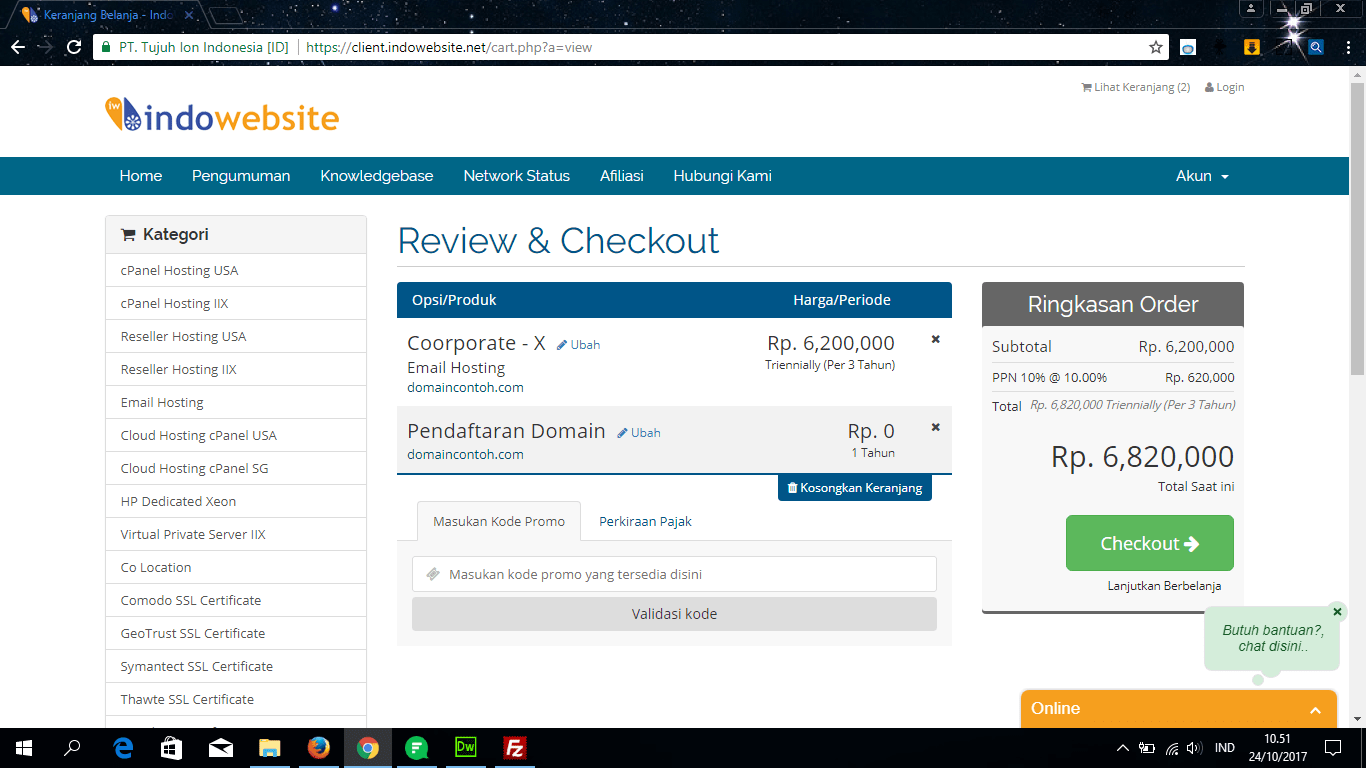
Task: Open Thawte SSL Certificate category
Action: click(236, 699)
